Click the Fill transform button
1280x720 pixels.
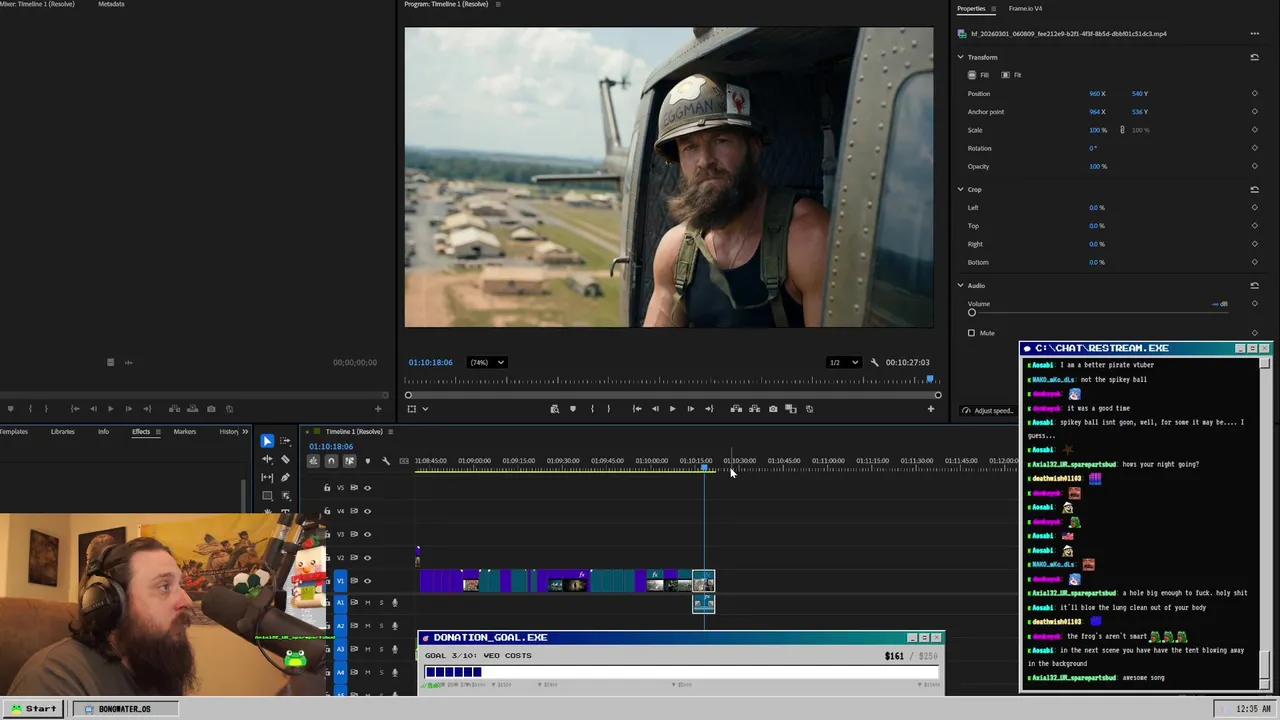point(979,75)
